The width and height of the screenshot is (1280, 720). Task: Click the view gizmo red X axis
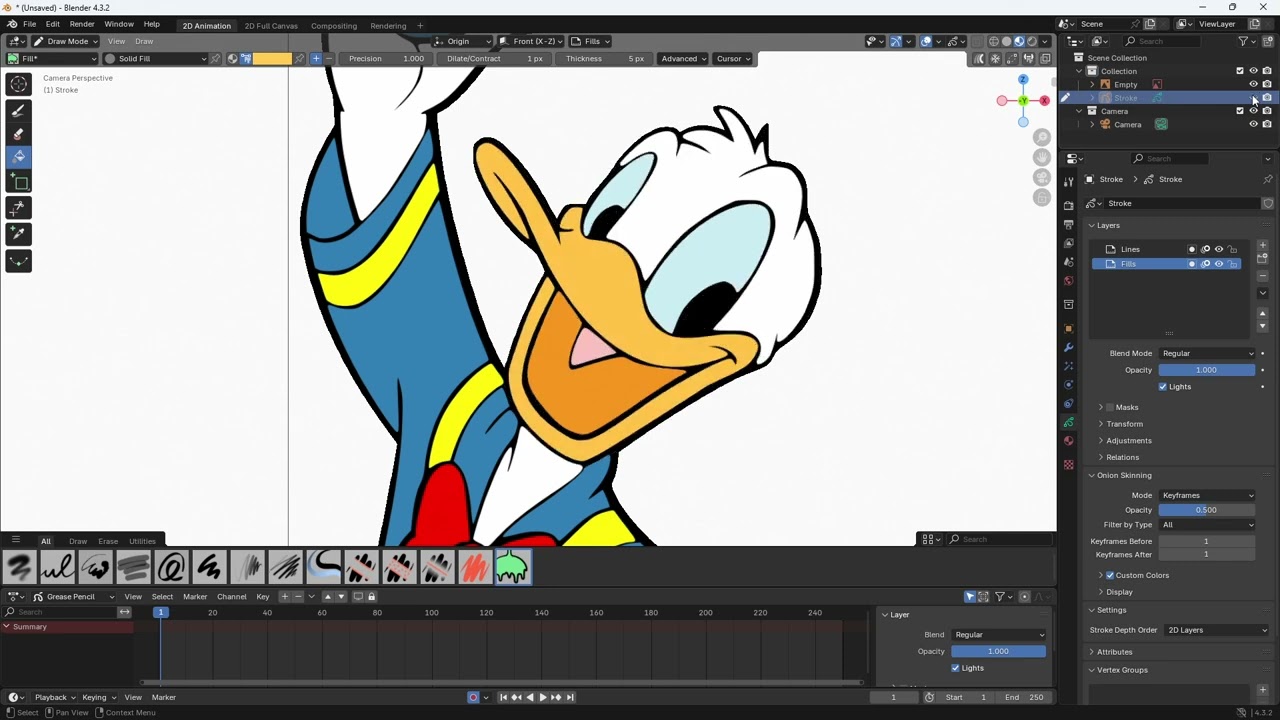(x=1044, y=100)
